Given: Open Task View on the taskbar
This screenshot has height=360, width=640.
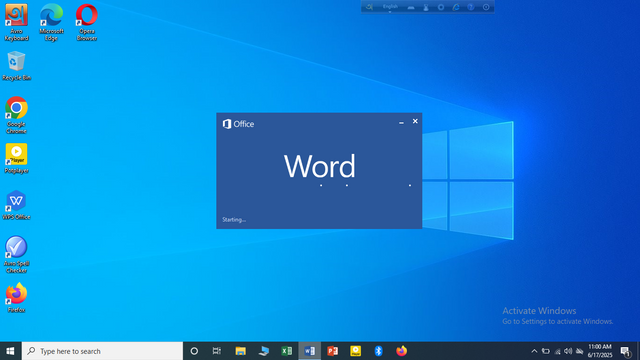Looking at the screenshot, I should pyautogui.click(x=217, y=351).
